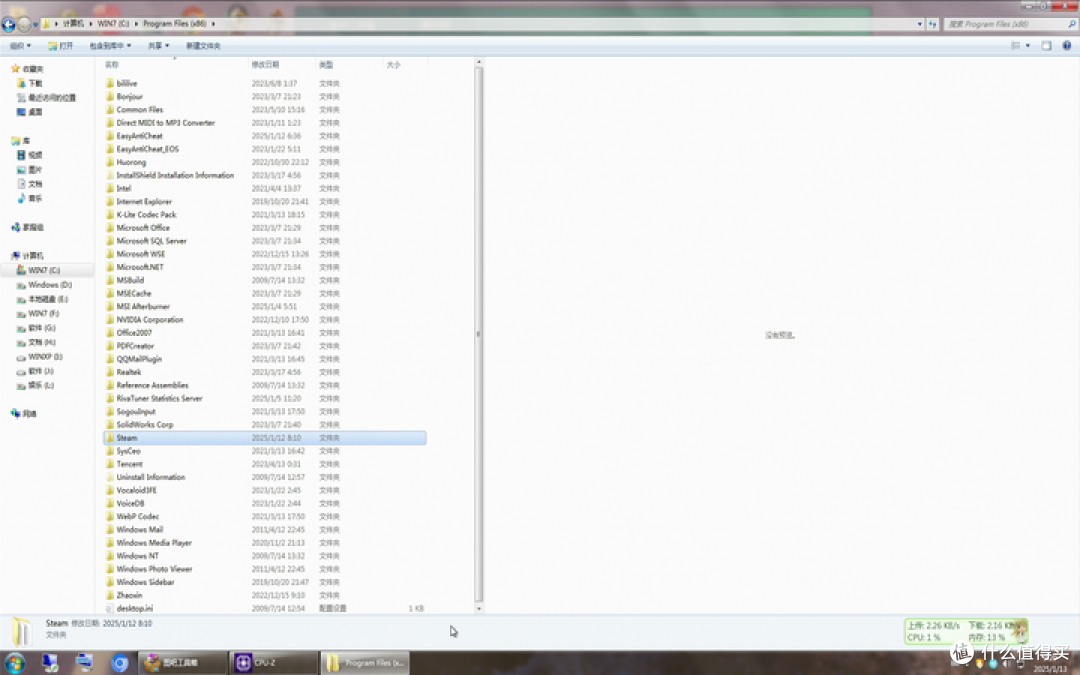Open 下载 Downloads in Favorites
This screenshot has width=1080, height=675.
pos(30,83)
